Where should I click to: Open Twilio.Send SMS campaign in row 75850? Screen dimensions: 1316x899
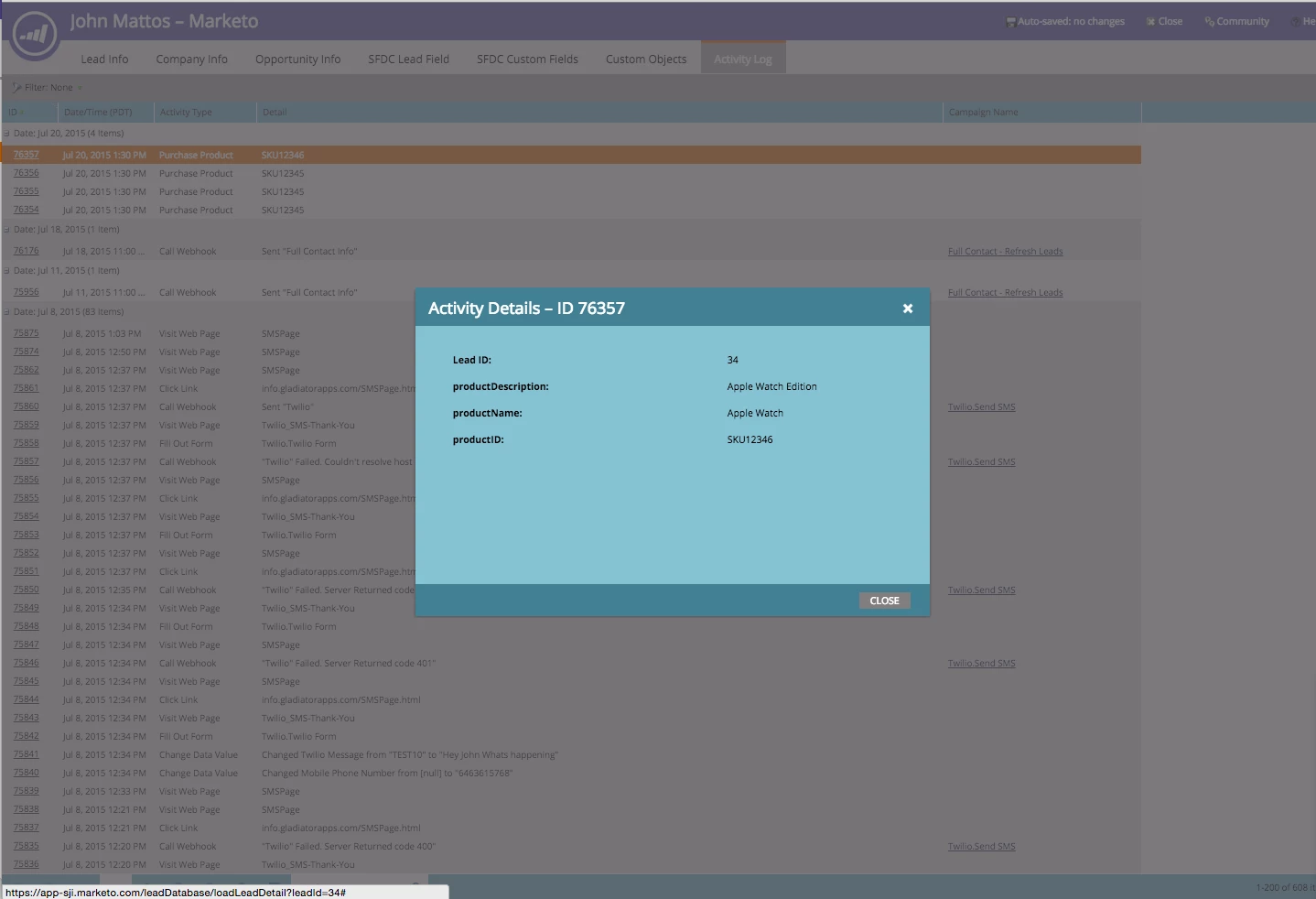pyautogui.click(x=981, y=590)
